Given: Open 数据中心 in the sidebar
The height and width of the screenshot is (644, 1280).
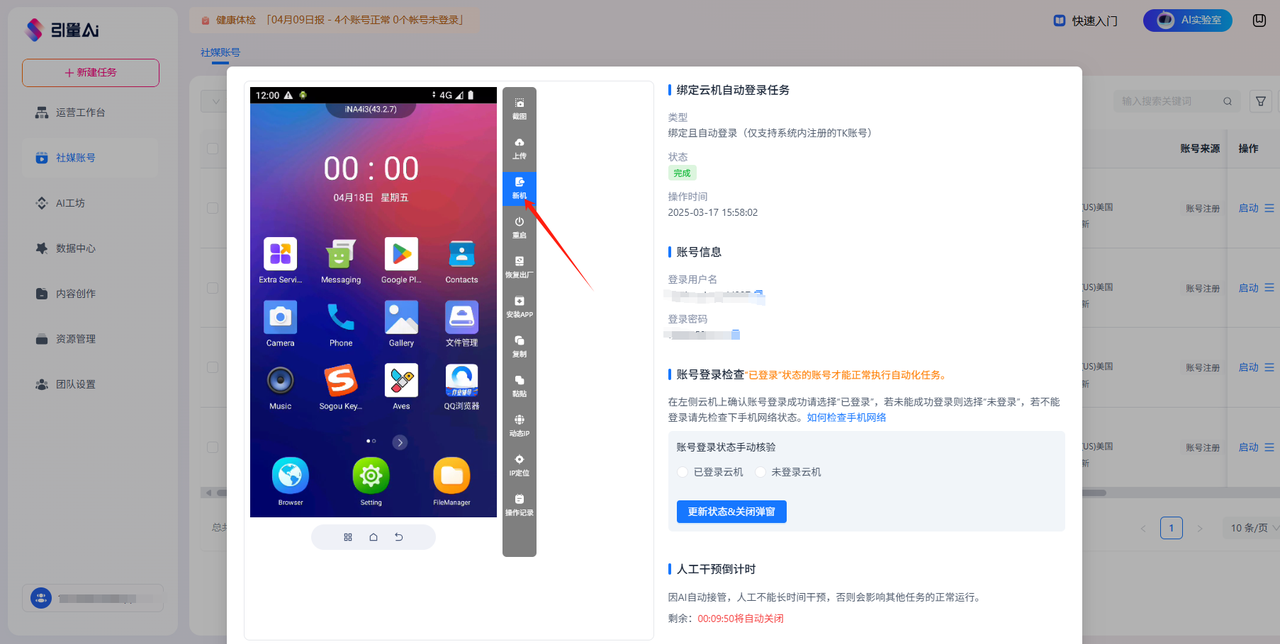Looking at the screenshot, I should pyautogui.click(x=91, y=248).
